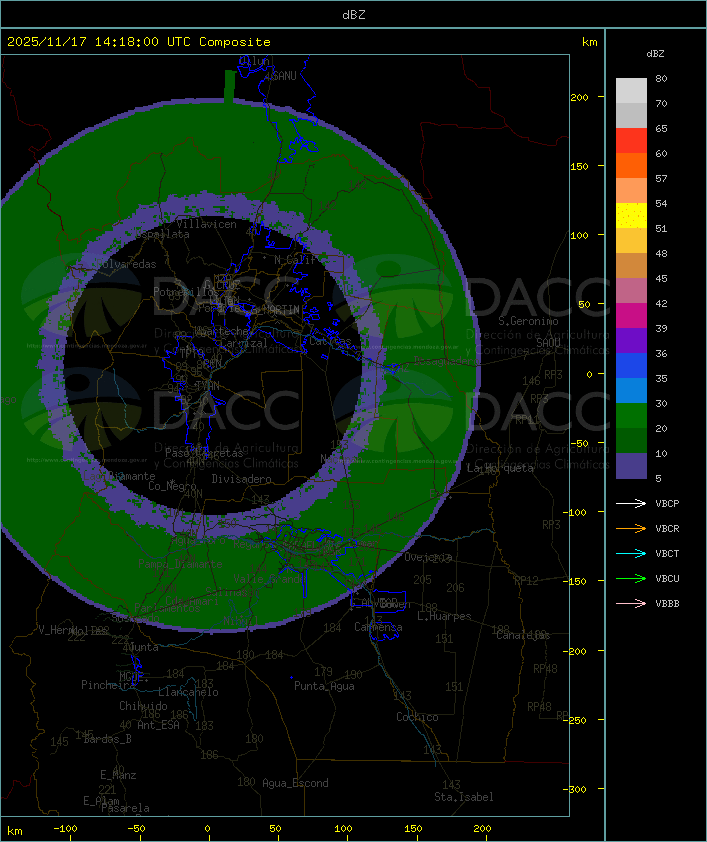Screen dimensions: 707x842
Task: Select the light blue 30-35 dBZ swatch
Action: click(x=631, y=390)
